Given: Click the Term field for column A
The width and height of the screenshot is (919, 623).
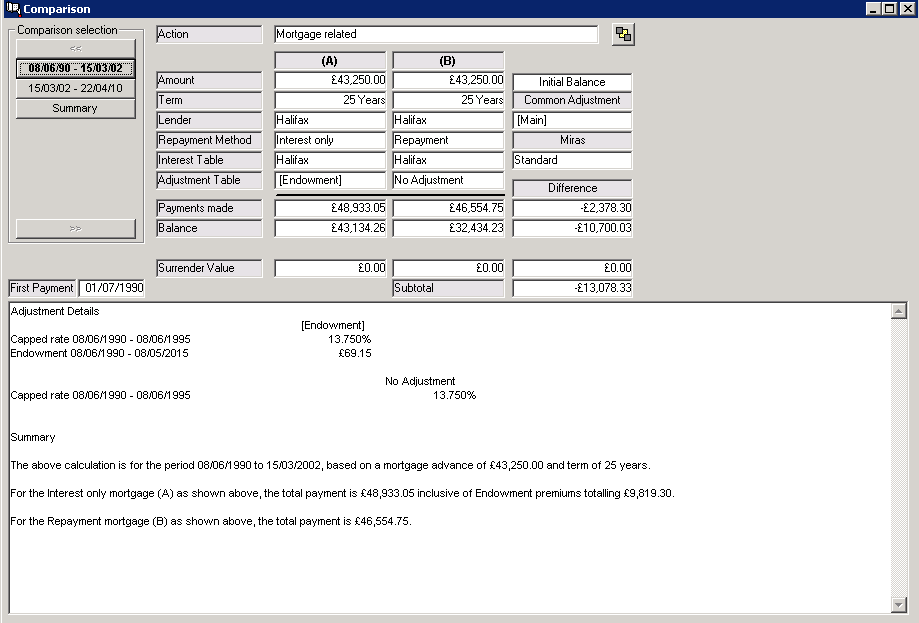Looking at the screenshot, I should [330, 100].
